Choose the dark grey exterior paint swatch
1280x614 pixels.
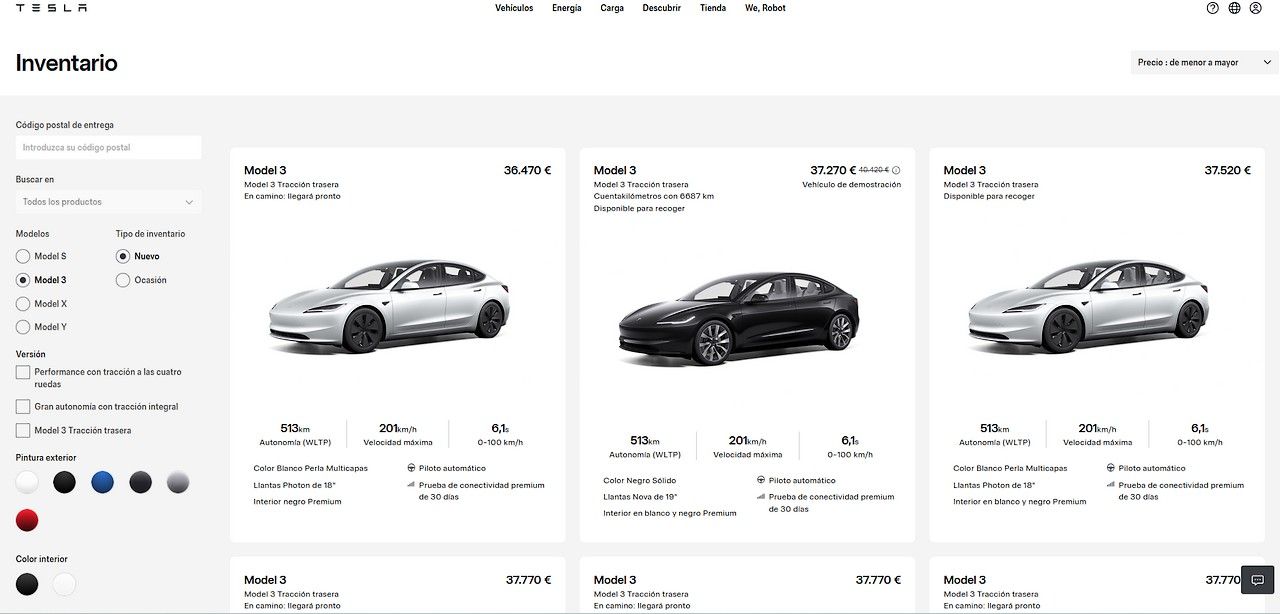[x=140, y=483]
